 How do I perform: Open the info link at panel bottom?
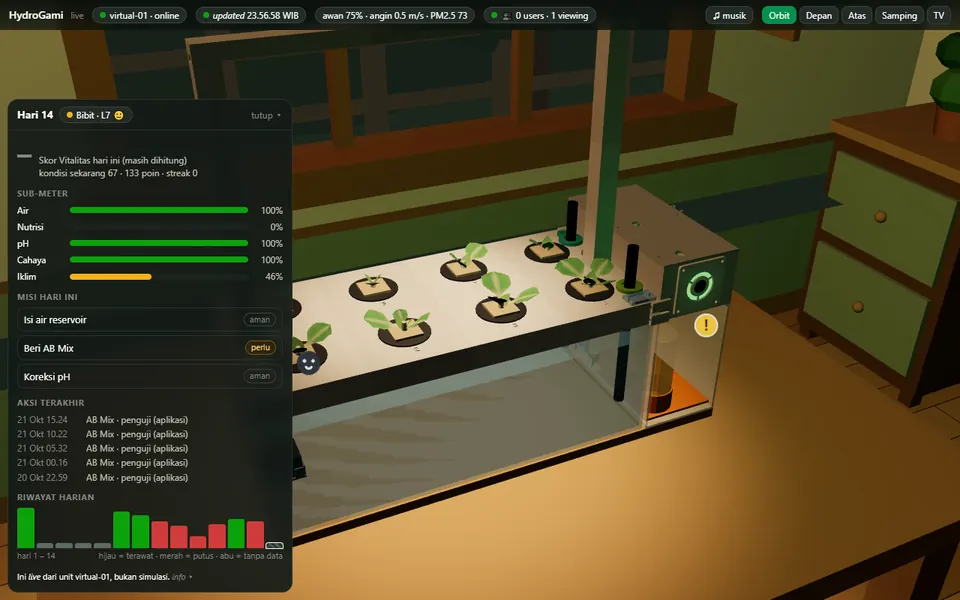click(x=181, y=577)
